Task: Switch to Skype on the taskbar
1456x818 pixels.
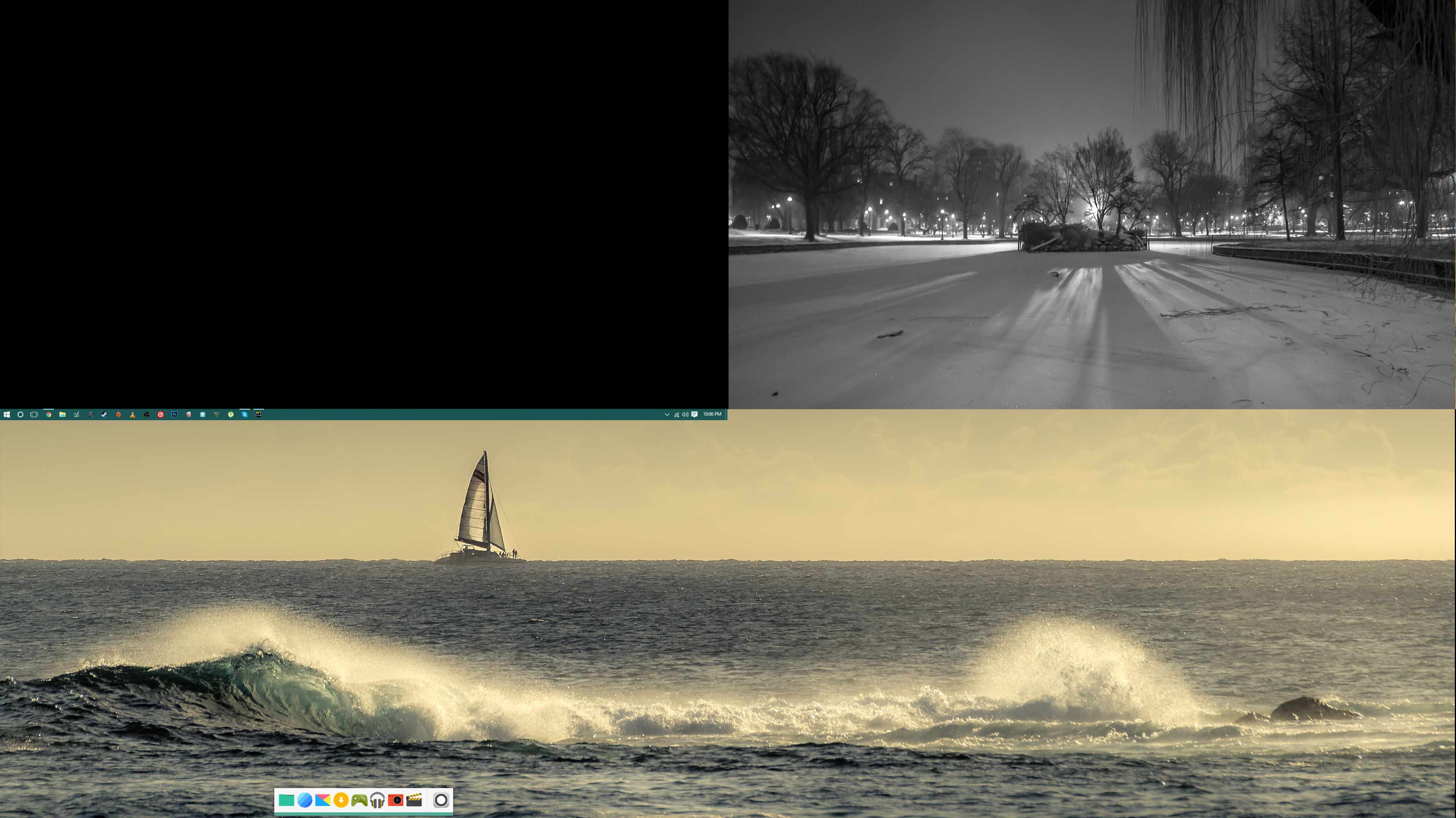Action: (x=245, y=414)
